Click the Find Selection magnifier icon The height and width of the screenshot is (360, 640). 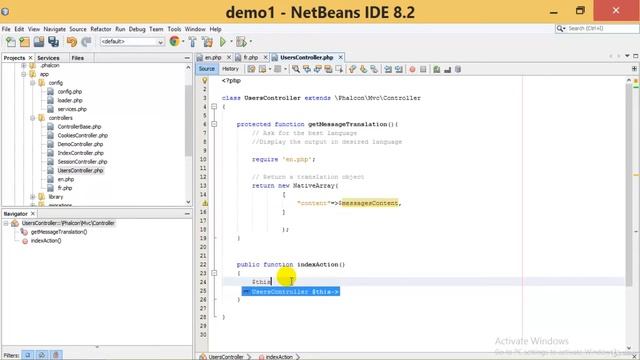296,69
